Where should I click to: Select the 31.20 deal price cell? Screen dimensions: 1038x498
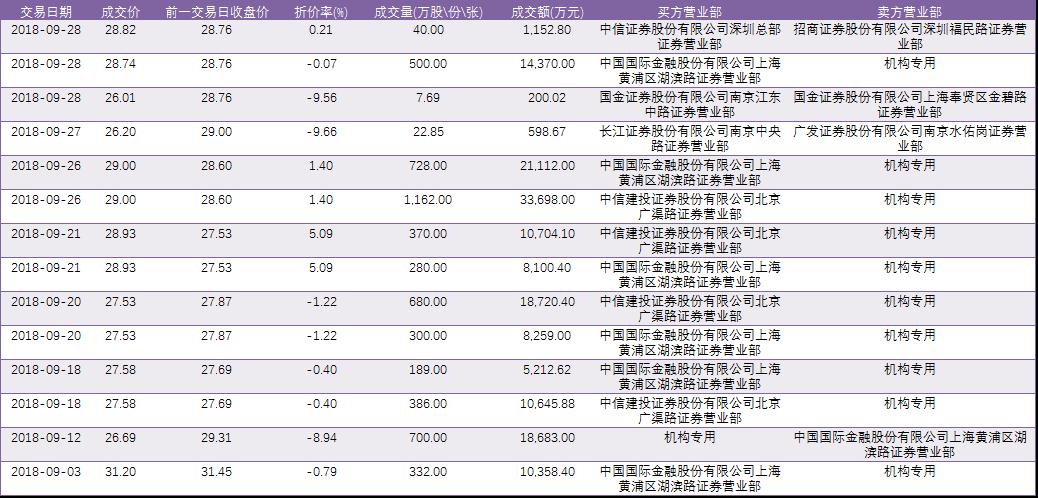120,472
